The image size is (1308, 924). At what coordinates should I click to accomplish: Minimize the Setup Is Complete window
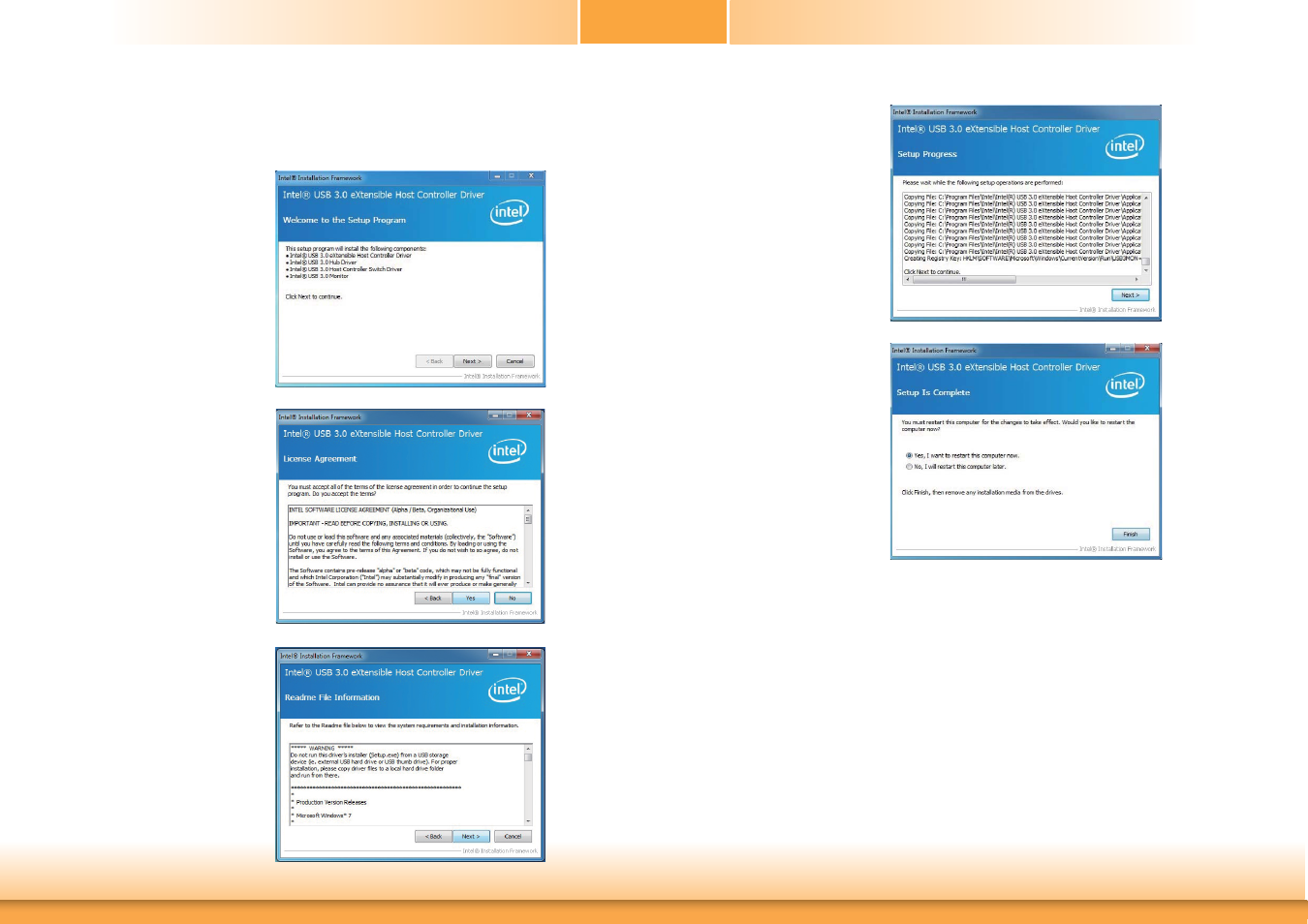coord(1112,348)
